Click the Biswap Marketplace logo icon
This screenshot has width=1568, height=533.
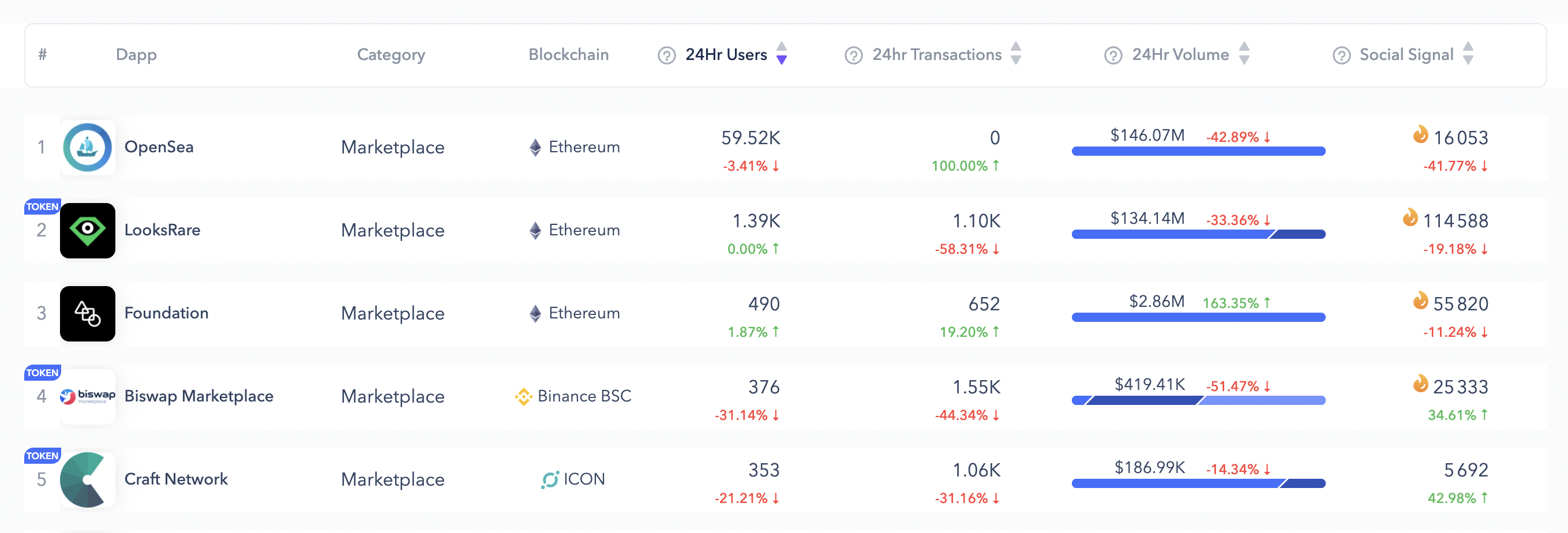click(87, 397)
